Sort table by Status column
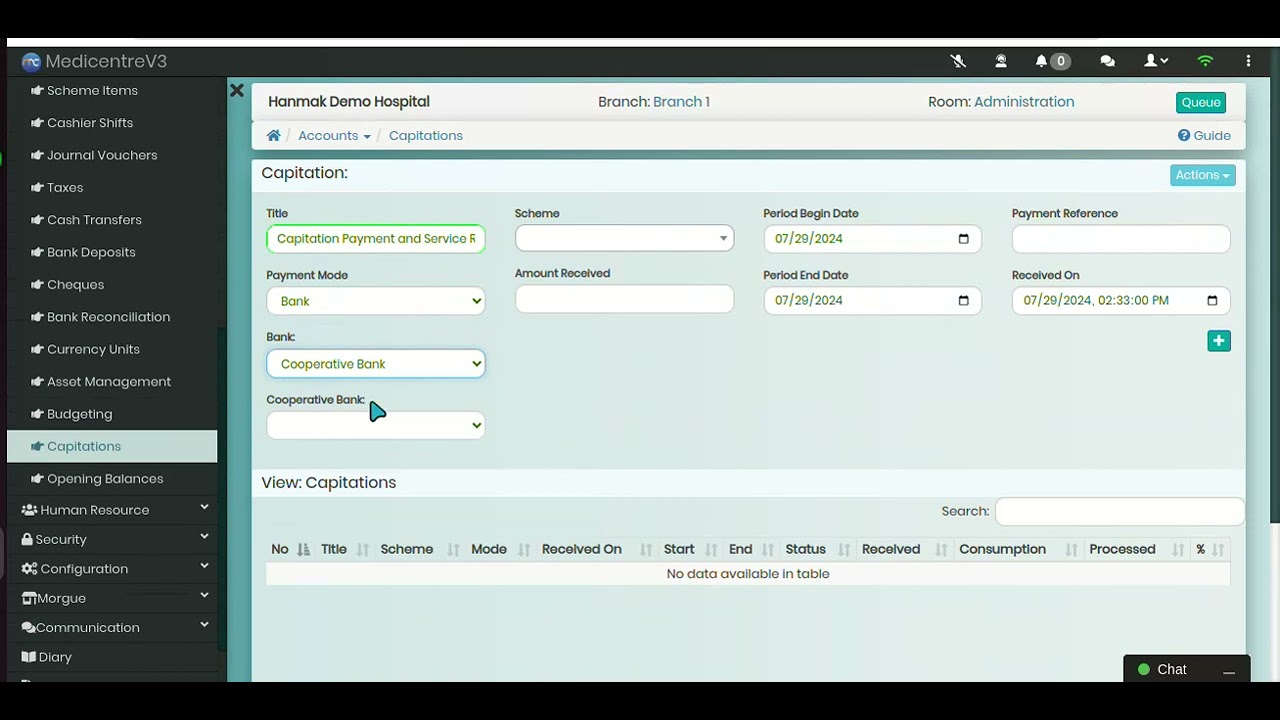Image resolution: width=1280 pixels, height=720 pixels. click(817, 549)
